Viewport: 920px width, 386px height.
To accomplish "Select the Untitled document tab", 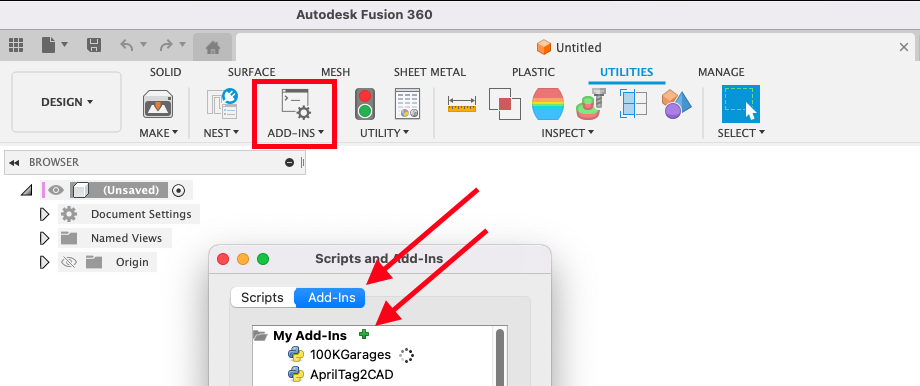I will [x=569, y=48].
